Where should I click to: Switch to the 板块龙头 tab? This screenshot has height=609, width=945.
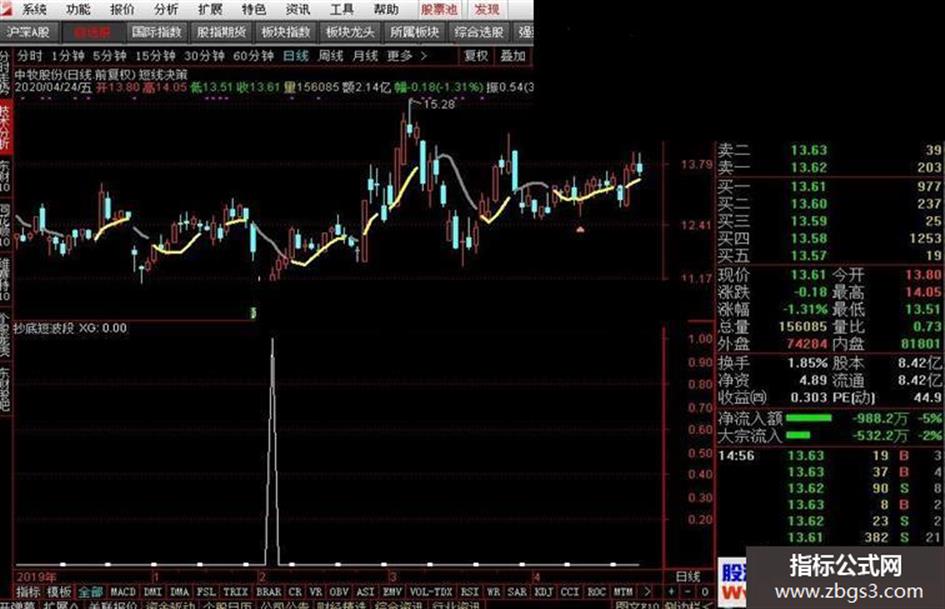pyautogui.click(x=350, y=32)
